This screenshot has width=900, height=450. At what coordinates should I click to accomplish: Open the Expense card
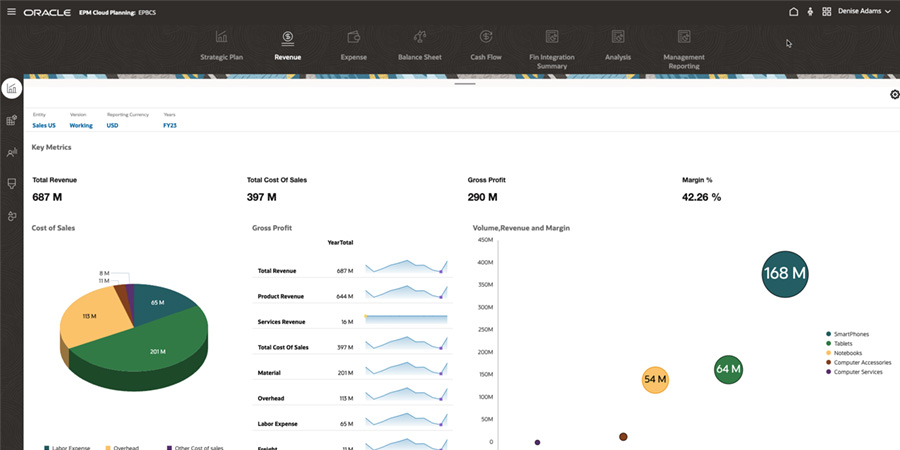(354, 46)
